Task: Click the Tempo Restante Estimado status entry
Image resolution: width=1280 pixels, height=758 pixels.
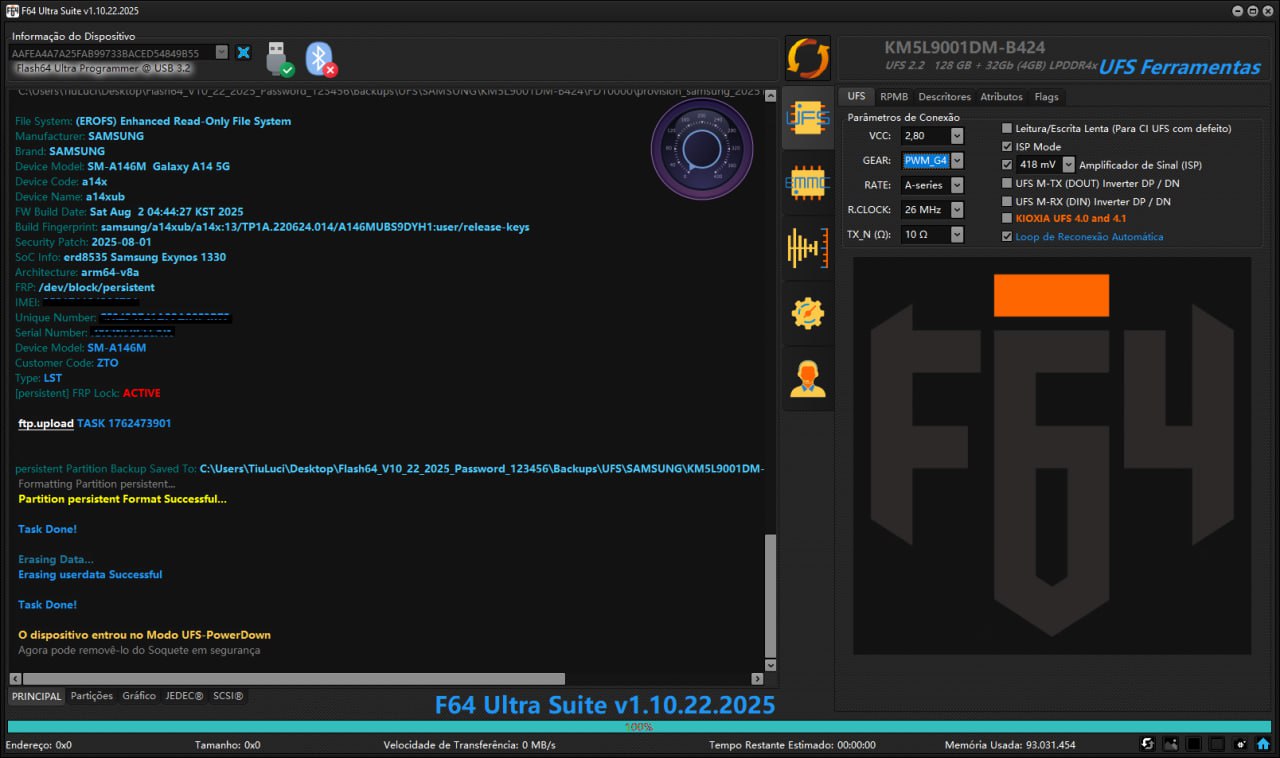Action: [x=792, y=745]
